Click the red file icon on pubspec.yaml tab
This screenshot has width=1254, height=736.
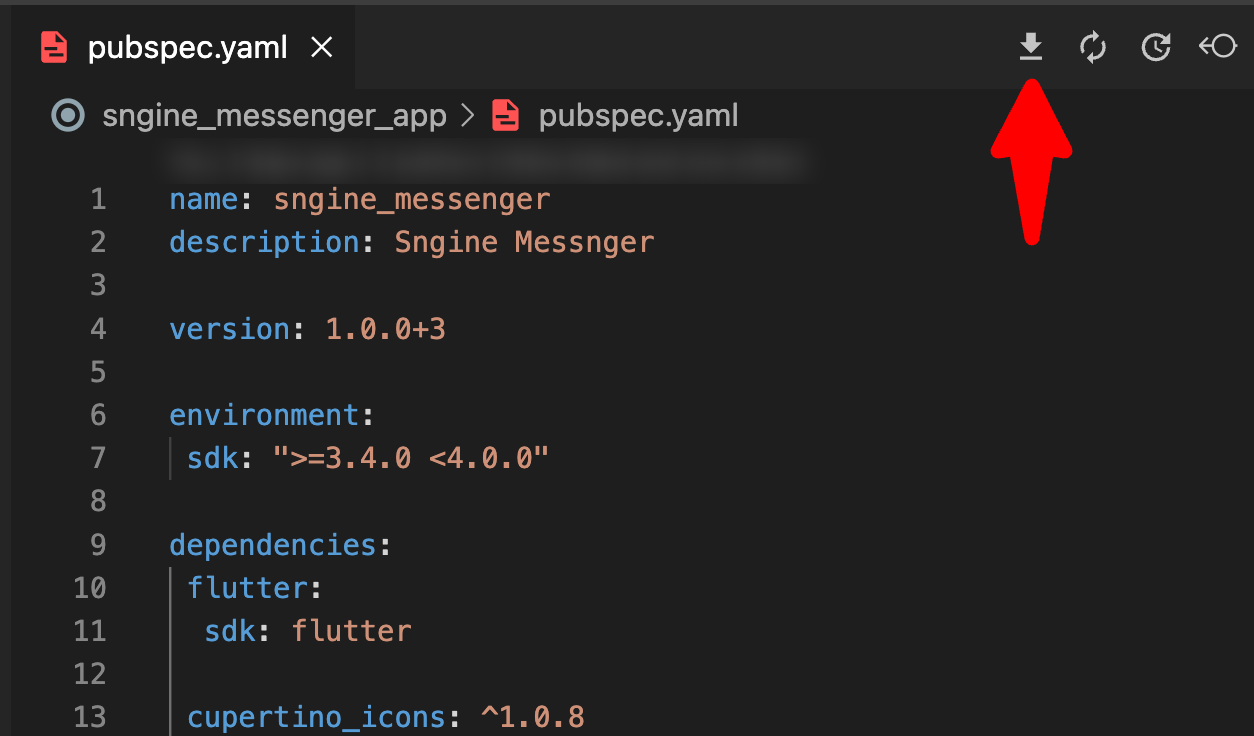[54, 47]
